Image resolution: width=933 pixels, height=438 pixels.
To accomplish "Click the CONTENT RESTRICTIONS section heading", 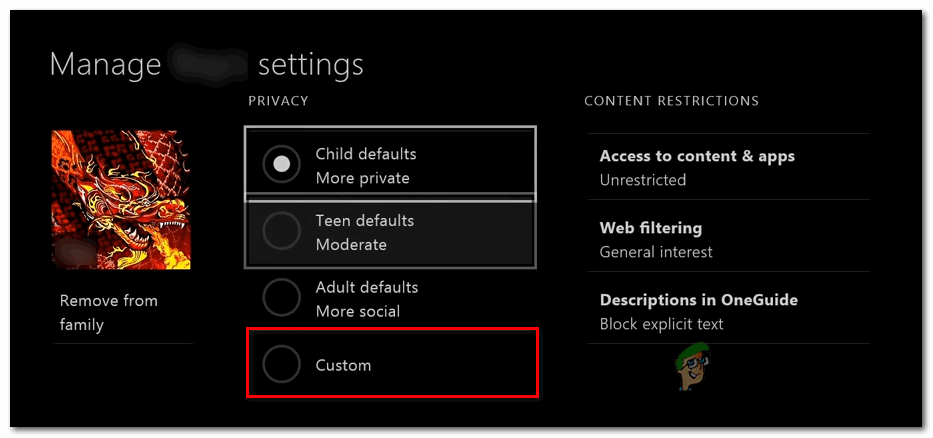I will [671, 101].
